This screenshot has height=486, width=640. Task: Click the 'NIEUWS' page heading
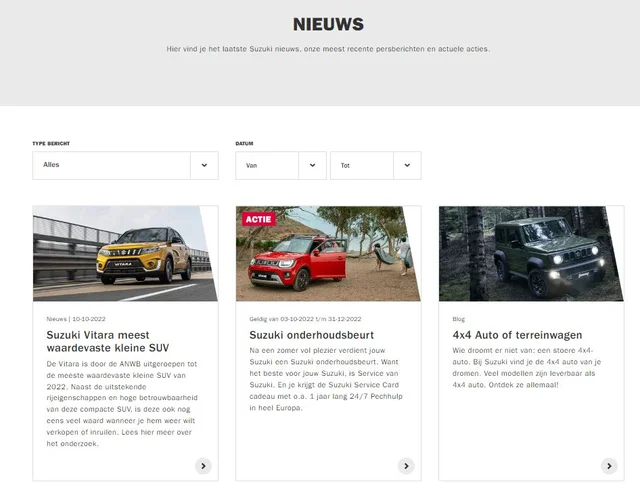(x=328, y=24)
